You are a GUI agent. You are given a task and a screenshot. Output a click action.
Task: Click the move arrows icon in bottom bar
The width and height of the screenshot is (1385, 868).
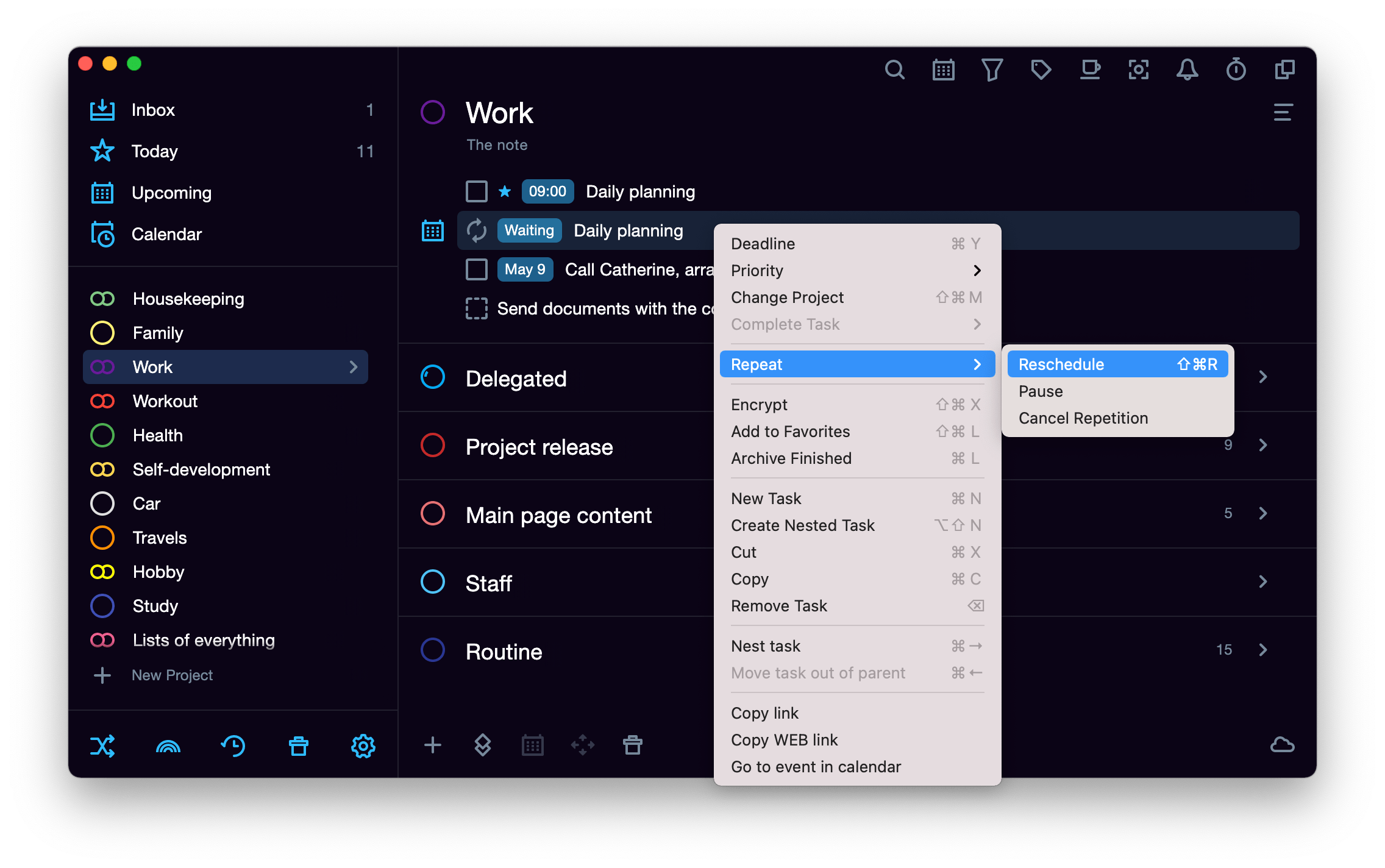582,745
